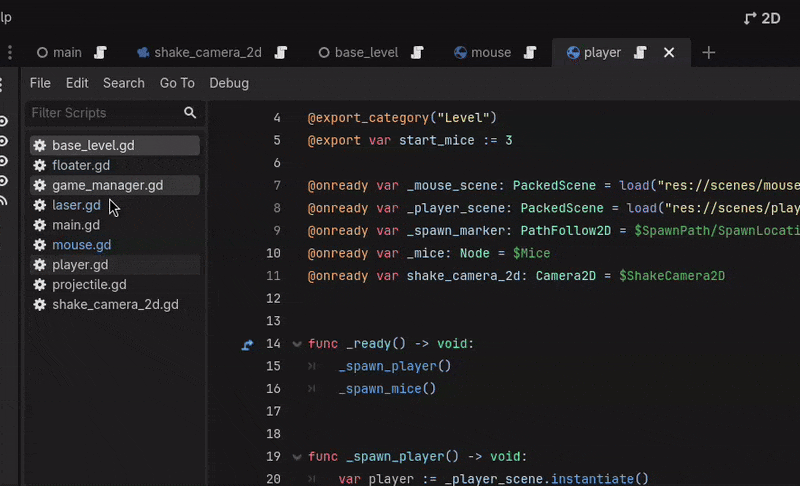This screenshot has width=800, height=486.
Task: Open script icon on player tab
Action: pyautogui.click(x=641, y=53)
